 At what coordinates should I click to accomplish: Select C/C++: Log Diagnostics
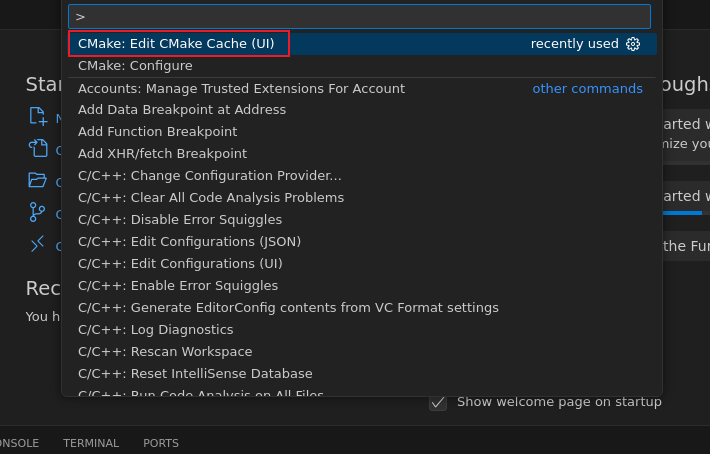tap(362, 330)
